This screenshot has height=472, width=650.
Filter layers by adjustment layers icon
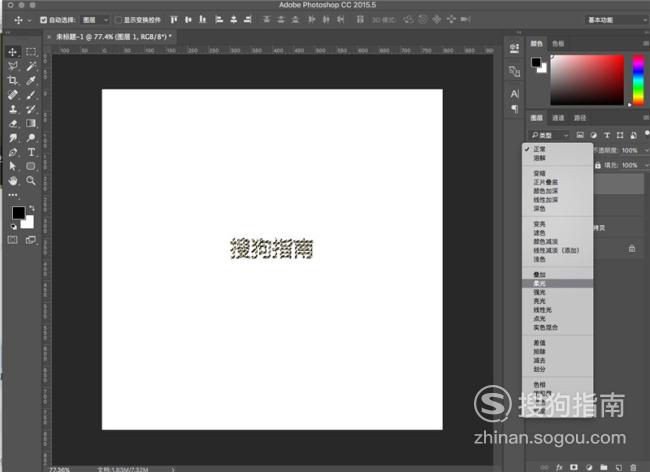[x=594, y=135]
